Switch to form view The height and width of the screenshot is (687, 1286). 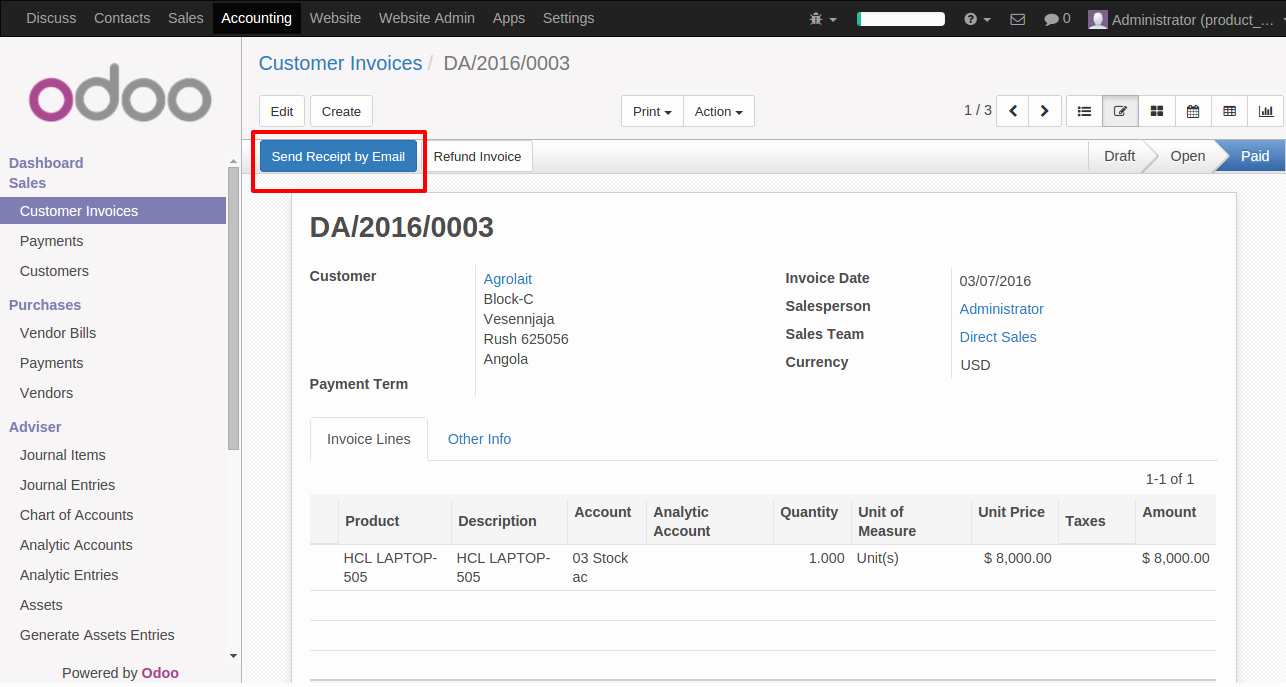click(x=1120, y=111)
